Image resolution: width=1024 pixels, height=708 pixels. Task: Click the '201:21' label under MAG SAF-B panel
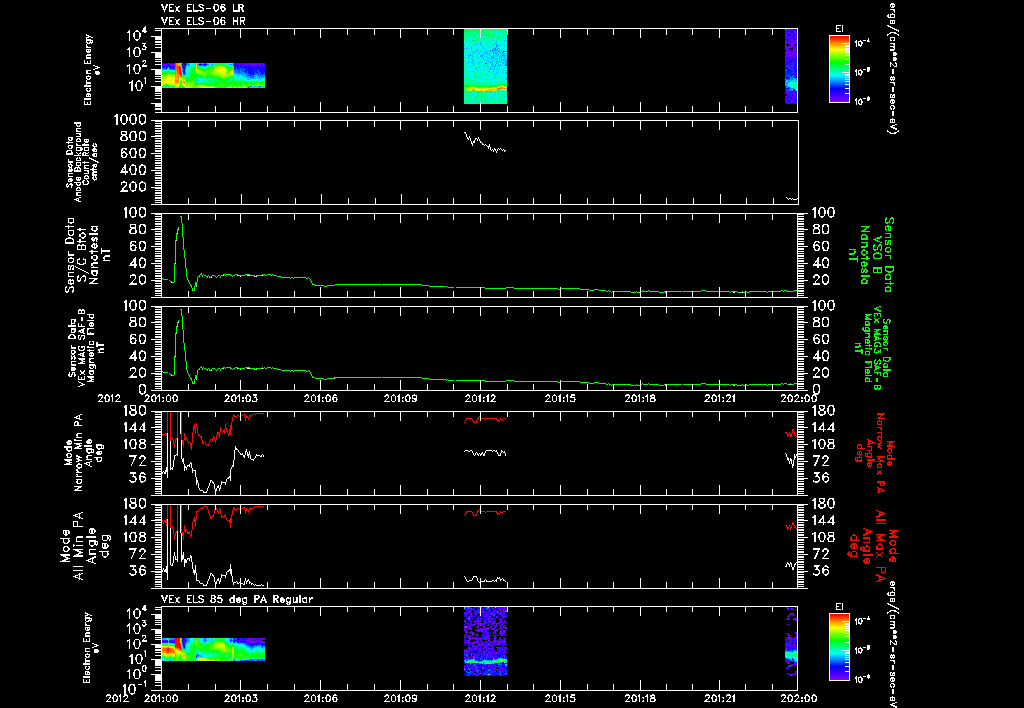pyautogui.click(x=720, y=398)
